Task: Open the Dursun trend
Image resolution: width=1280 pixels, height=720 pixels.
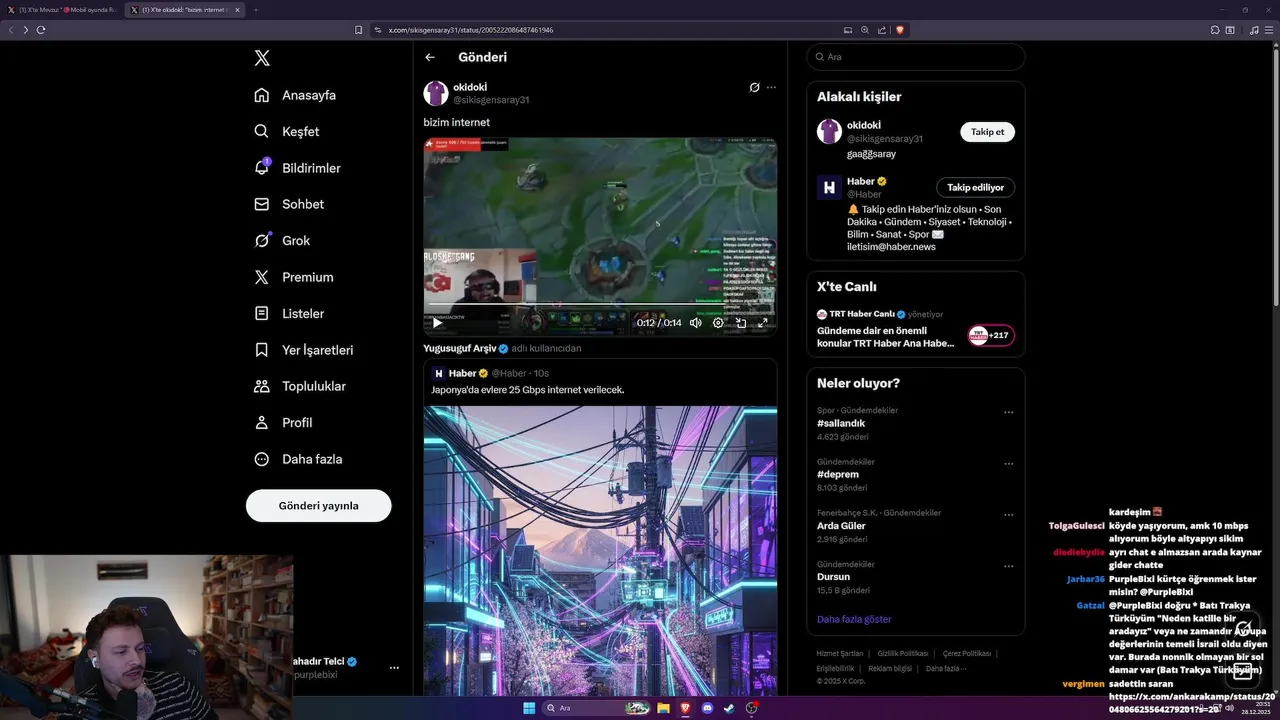Action: tap(833, 577)
